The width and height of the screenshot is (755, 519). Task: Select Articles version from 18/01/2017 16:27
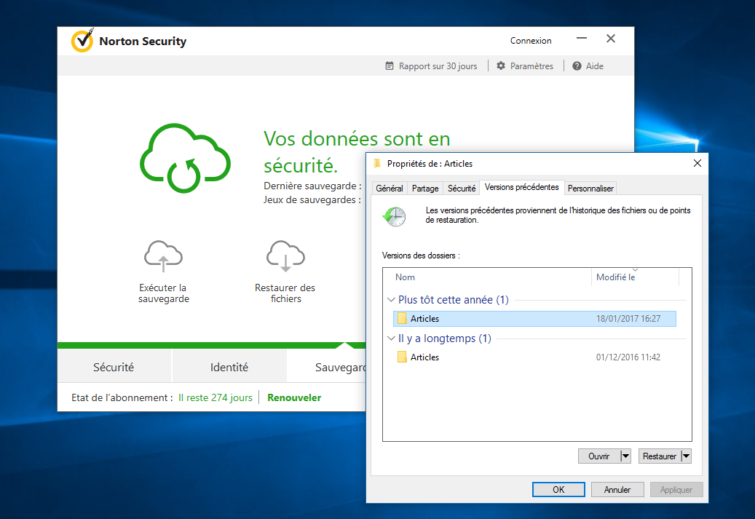(x=534, y=318)
